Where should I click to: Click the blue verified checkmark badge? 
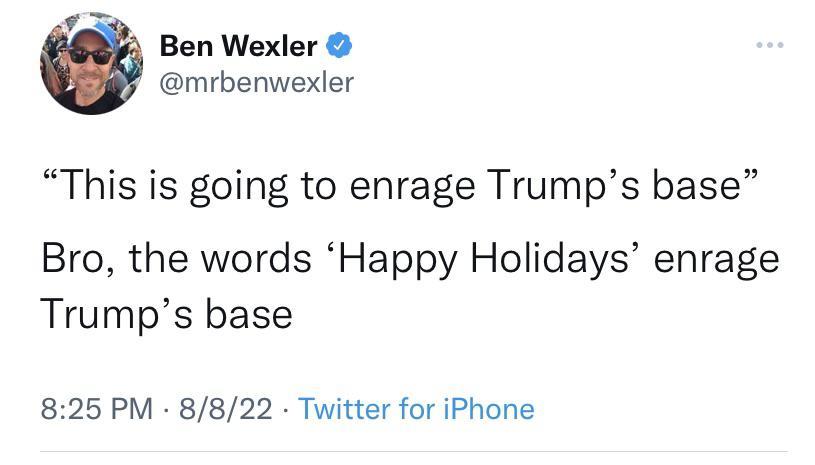(x=339, y=46)
